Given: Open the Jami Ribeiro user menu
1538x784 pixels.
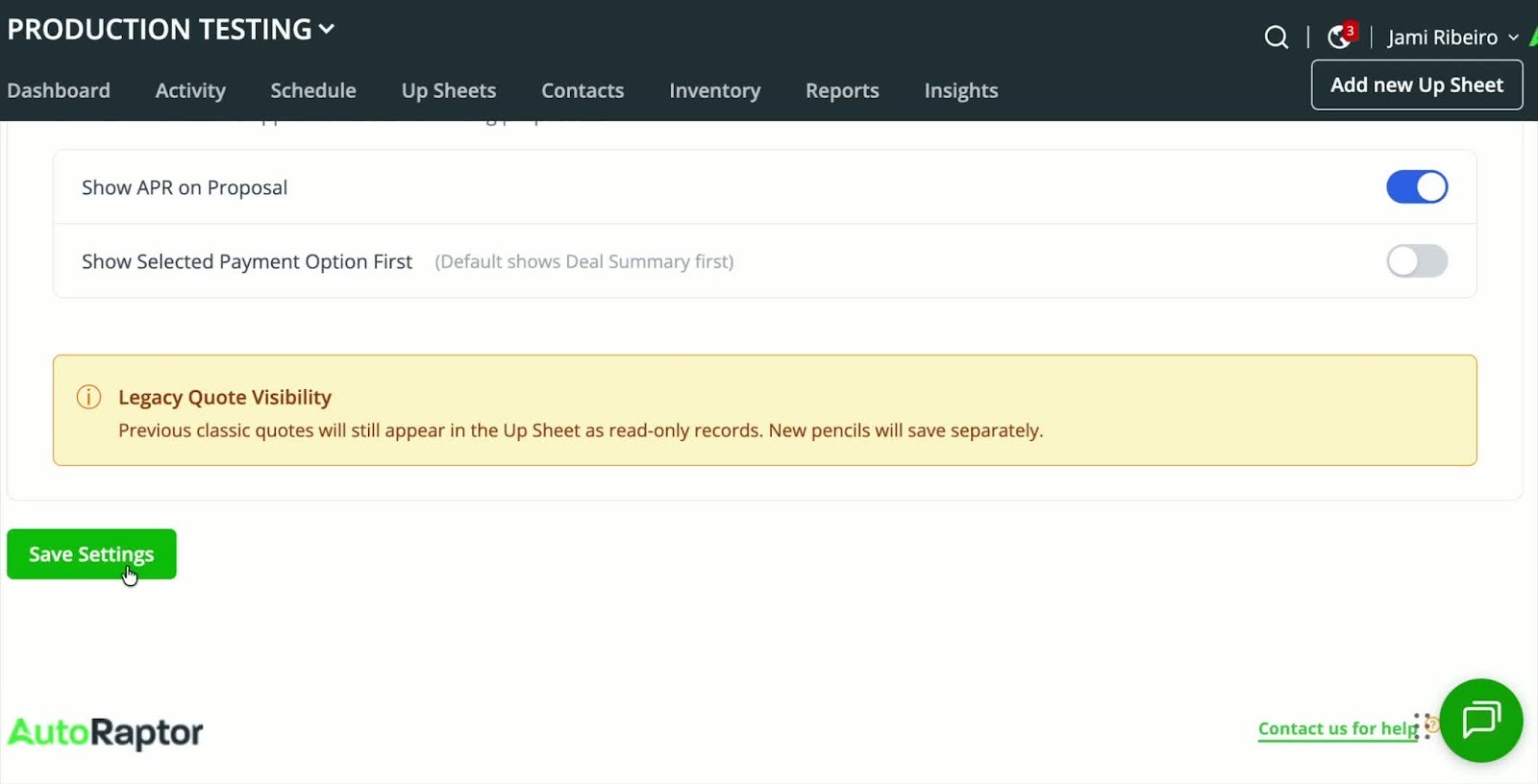Looking at the screenshot, I should 1451,37.
